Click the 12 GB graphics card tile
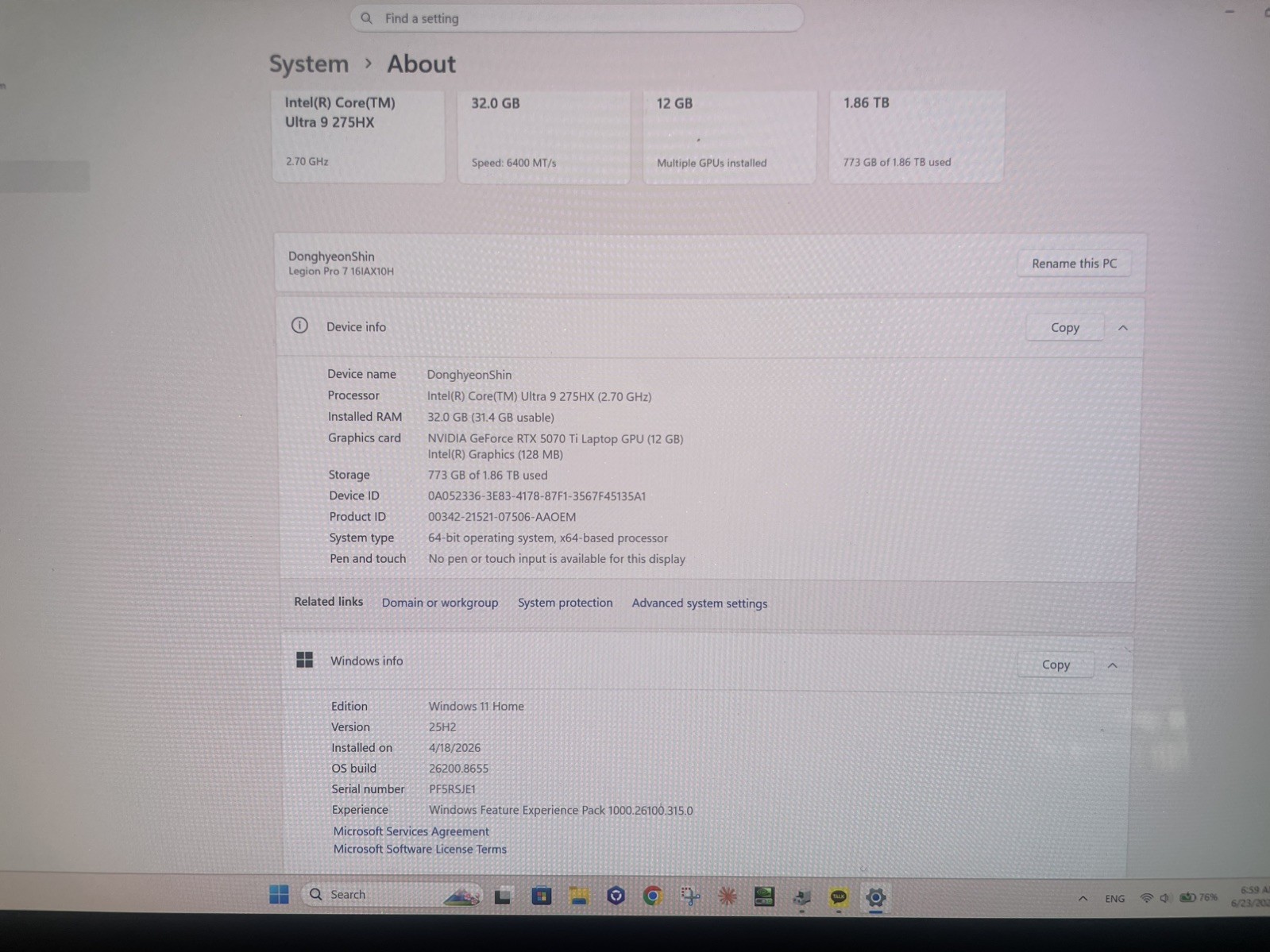The width and height of the screenshot is (1270, 952). click(x=729, y=136)
